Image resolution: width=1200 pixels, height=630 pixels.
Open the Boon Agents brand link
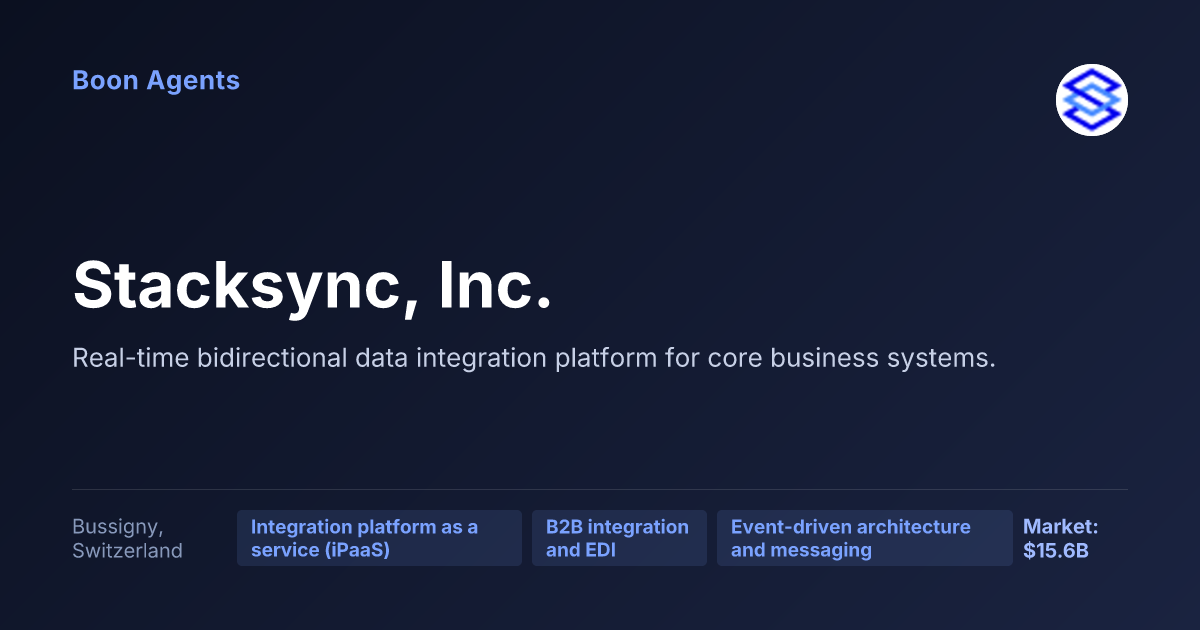pyautogui.click(x=156, y=81)
